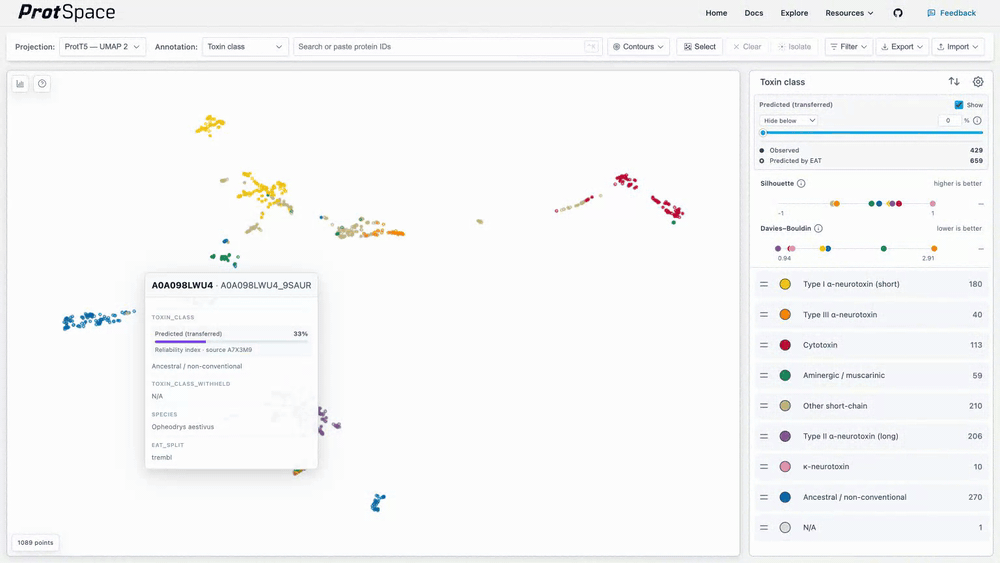1000x563 pixels.
Task: Go to the Home page
Action: point(716,13)
